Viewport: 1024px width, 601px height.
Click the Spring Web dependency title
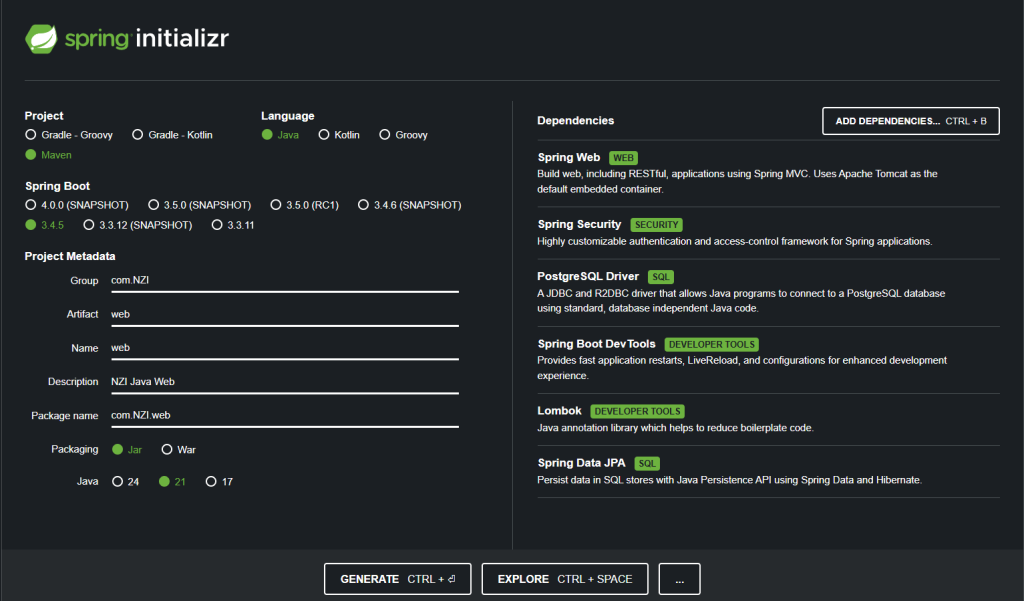(568, 157)
